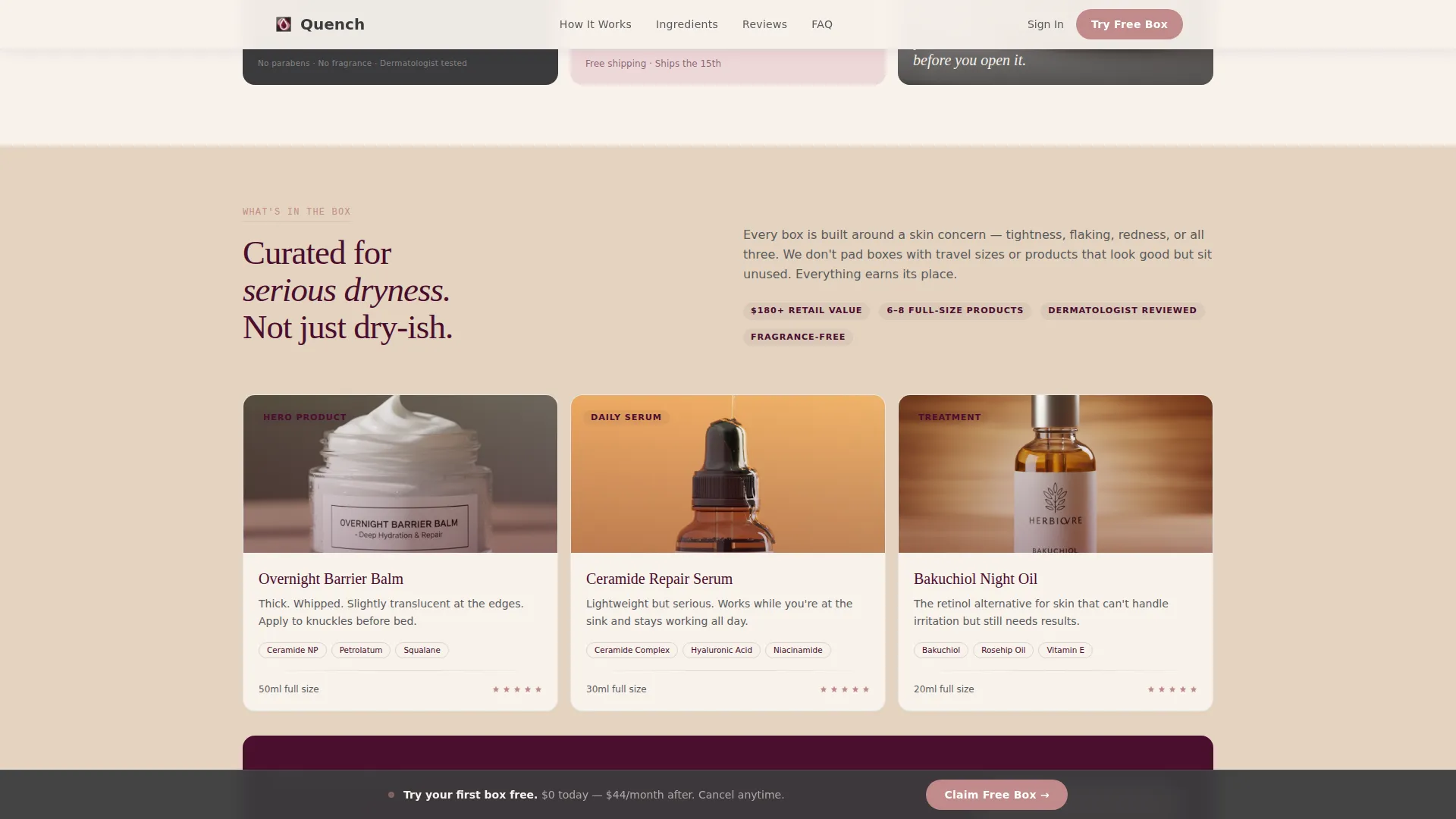Select the FAQ nav link

[822, 24]
